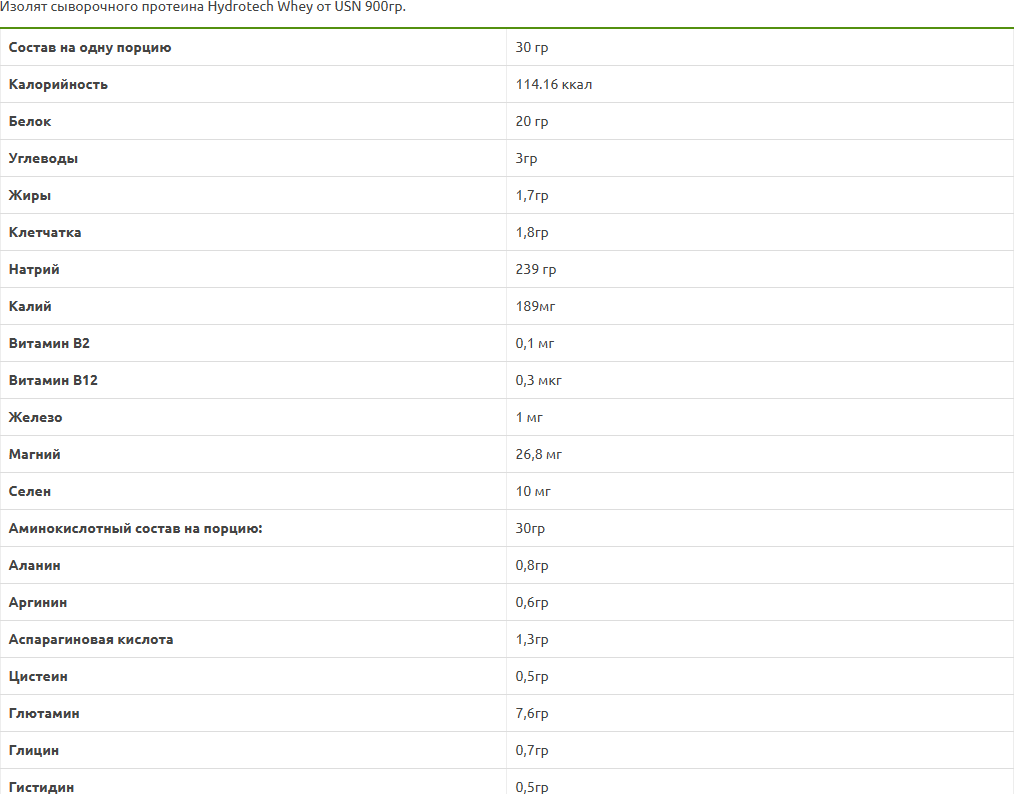This screenshot has width=1014, height=794.
Task: Select the '0,5гр' value in the Цистеин row
Action: tap(532, 676)
